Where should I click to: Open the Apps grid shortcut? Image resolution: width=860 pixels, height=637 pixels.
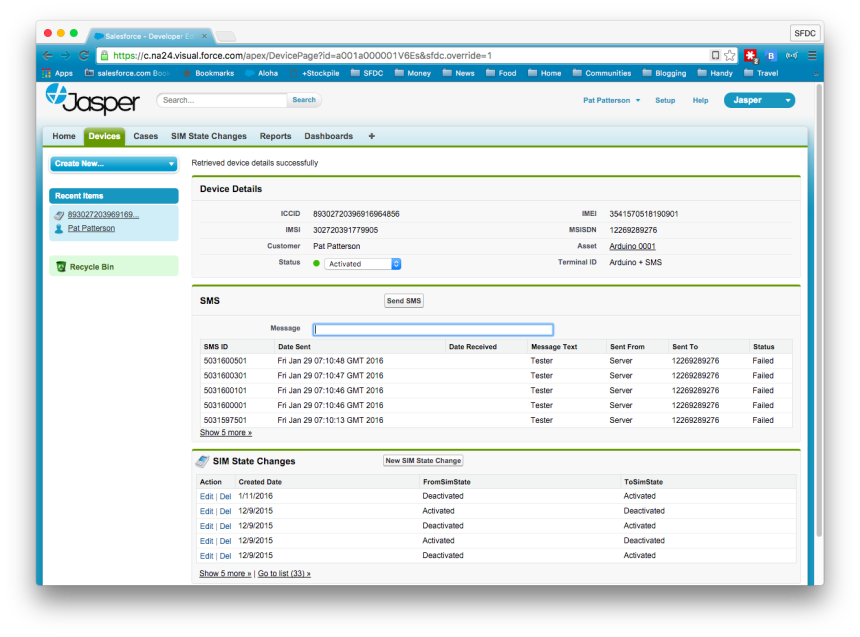click(x=58, y=73)
